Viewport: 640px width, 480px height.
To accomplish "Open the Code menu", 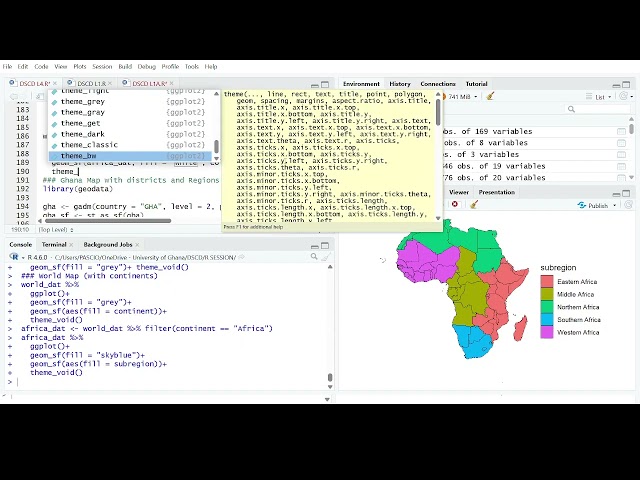I will point(41,67).
